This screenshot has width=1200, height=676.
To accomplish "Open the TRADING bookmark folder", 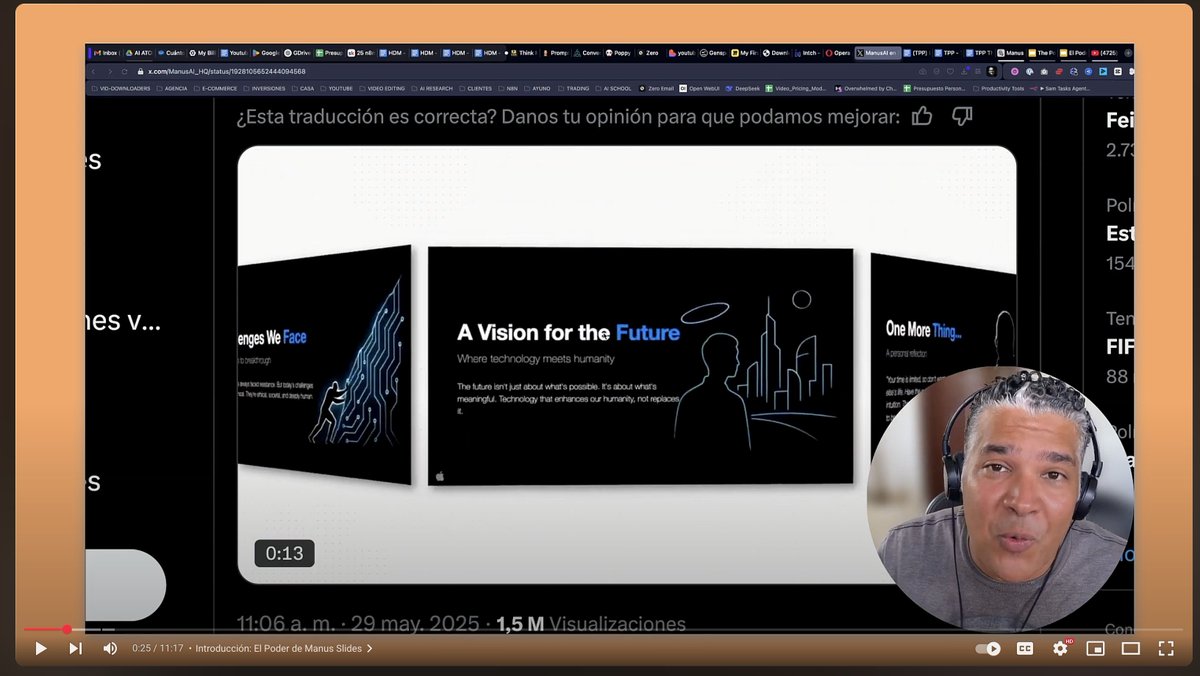I will (x=573, y=88).
